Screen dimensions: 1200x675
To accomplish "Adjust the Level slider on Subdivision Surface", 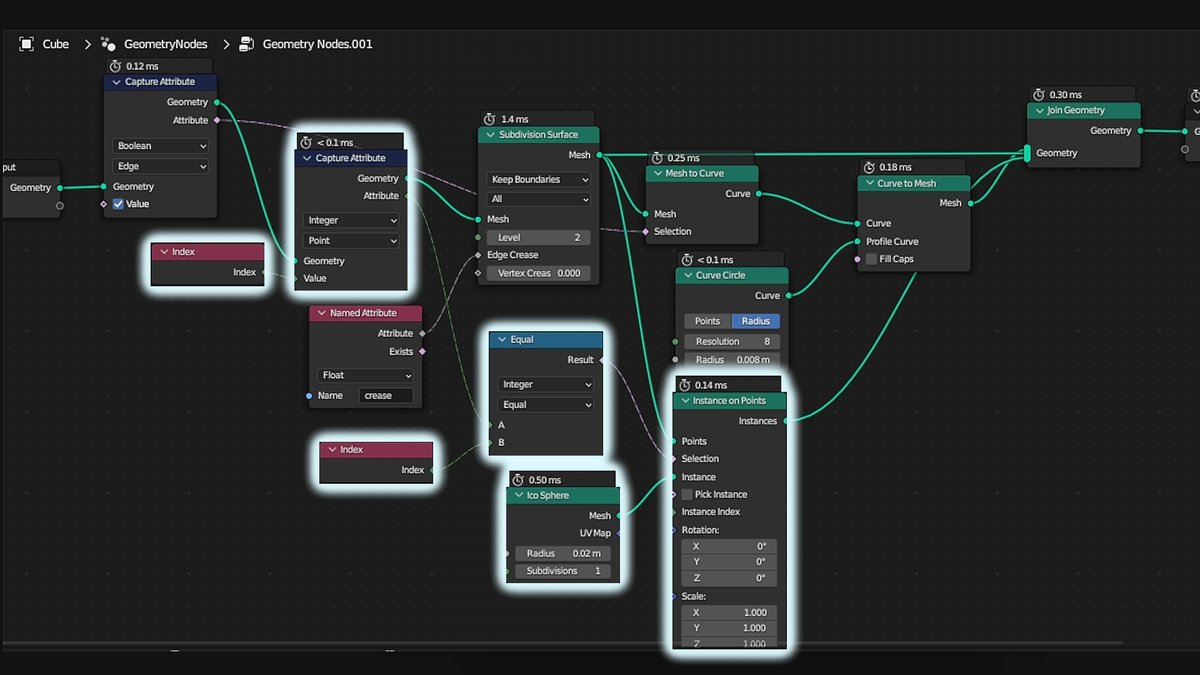I will pos(538,237).
